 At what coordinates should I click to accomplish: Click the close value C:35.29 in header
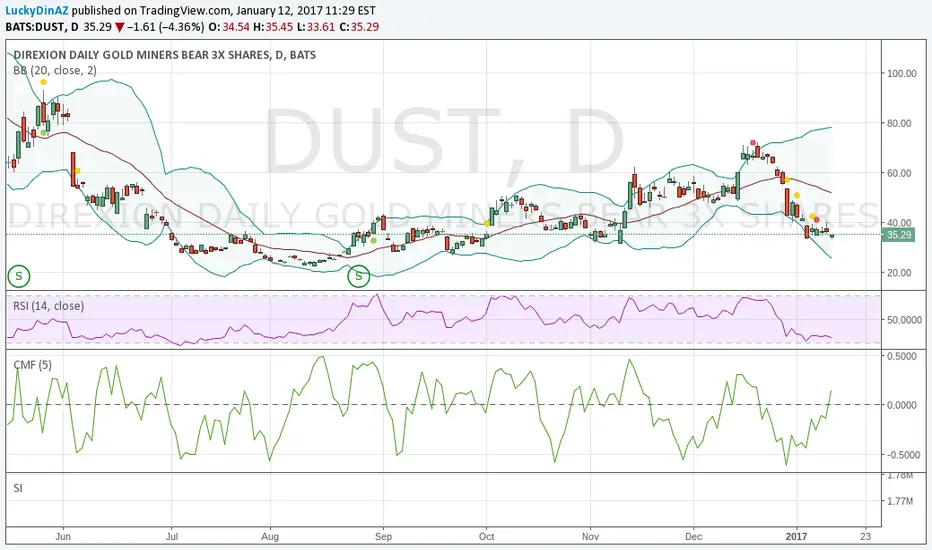[x=359, y=27]
